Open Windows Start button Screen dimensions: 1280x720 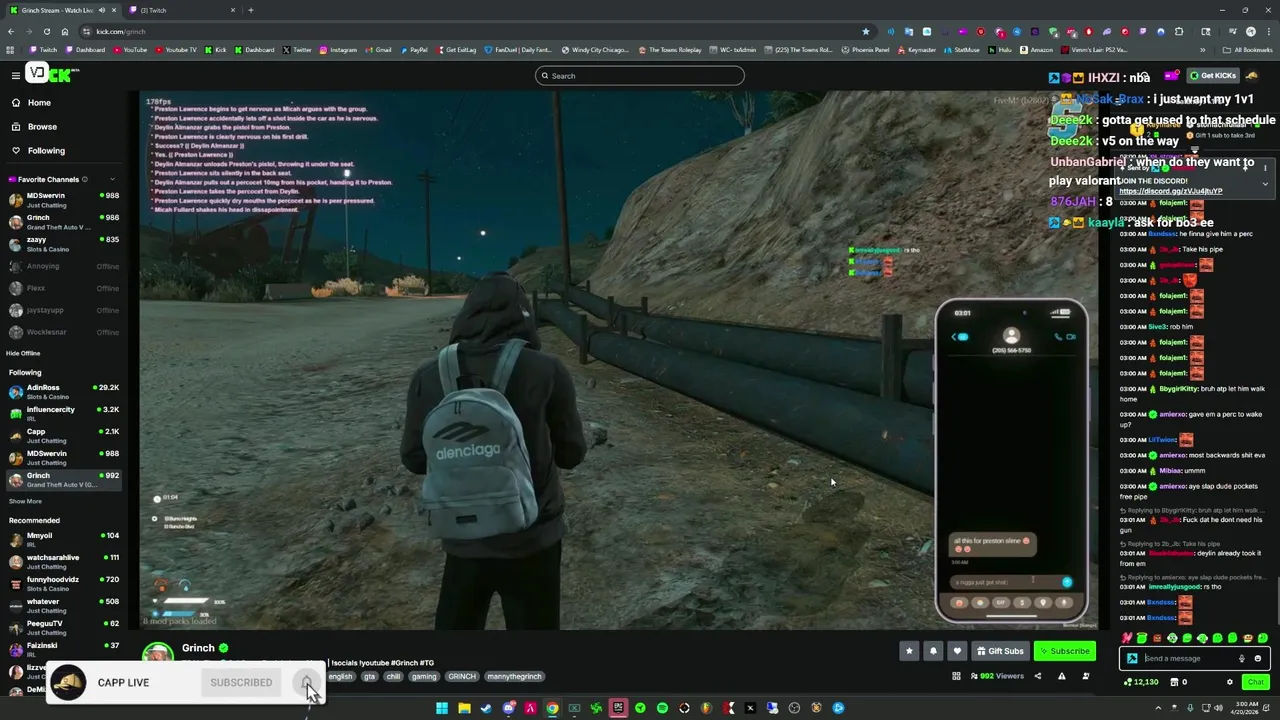pyautogui.click(x=441, y=708)
